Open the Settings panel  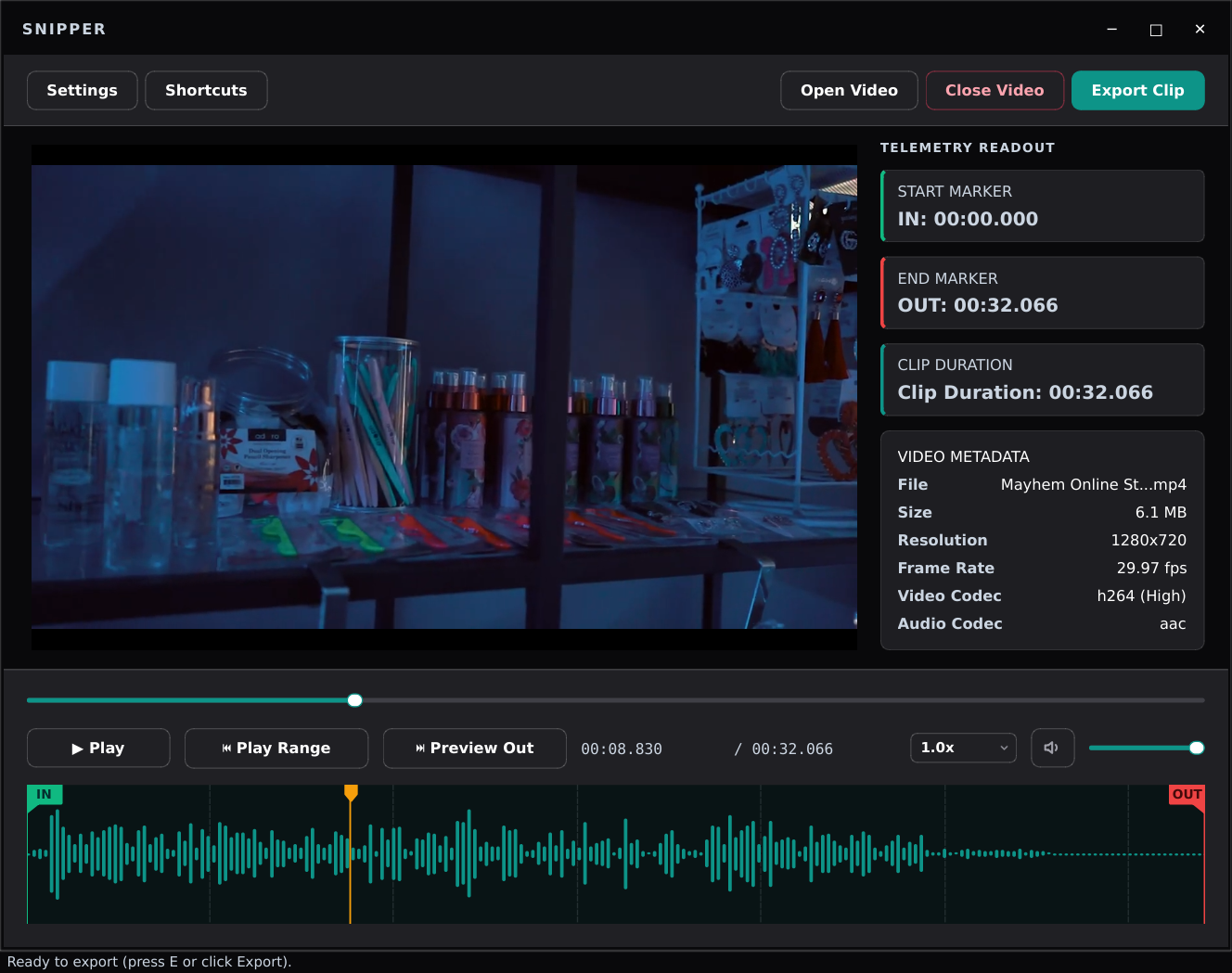coord(83,90)
